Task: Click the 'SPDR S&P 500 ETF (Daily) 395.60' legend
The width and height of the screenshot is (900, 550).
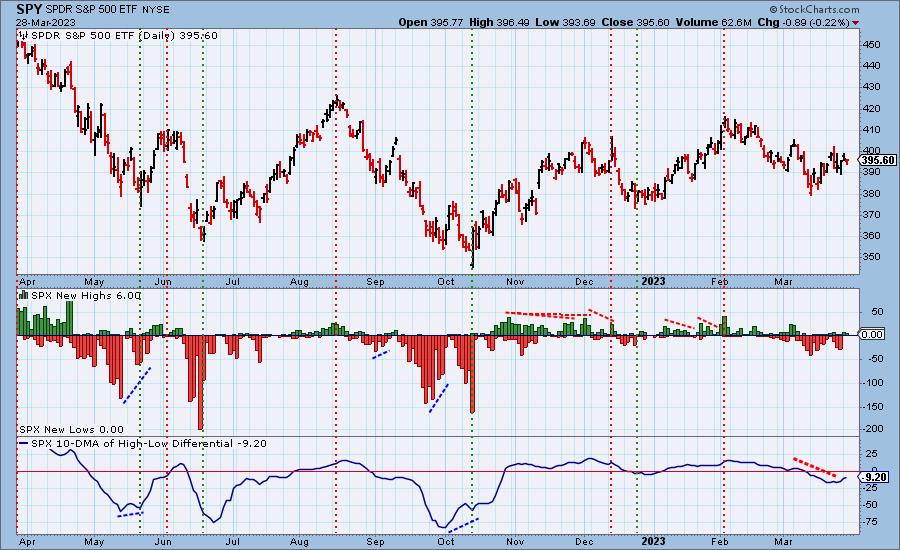Action: 124,36
